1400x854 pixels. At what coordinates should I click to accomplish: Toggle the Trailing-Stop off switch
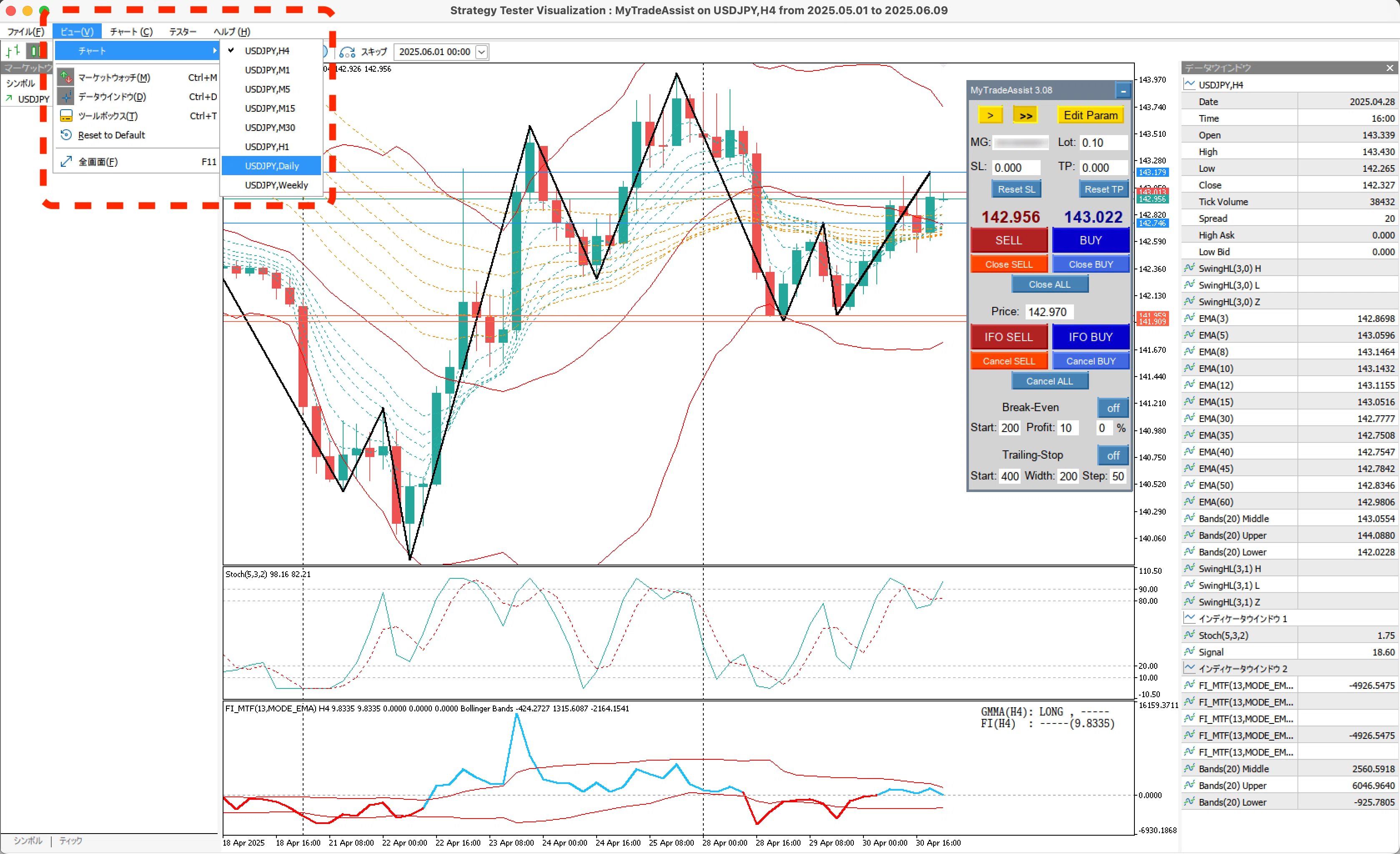click(1112, 455)
